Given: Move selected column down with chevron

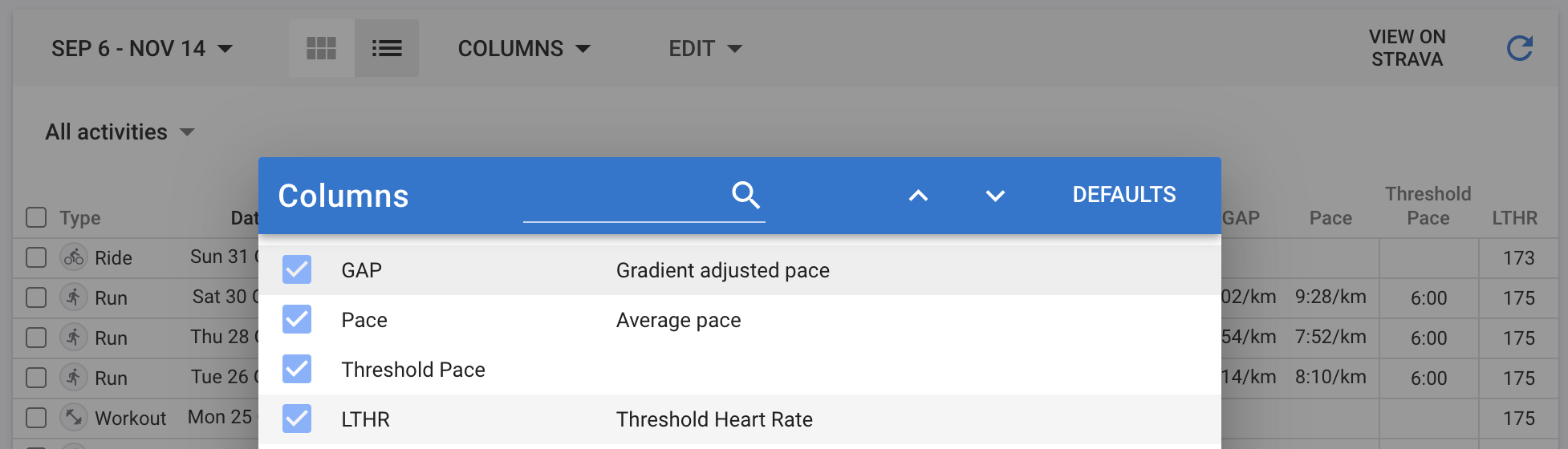Looking at the screenshot, I should point(995,196).
